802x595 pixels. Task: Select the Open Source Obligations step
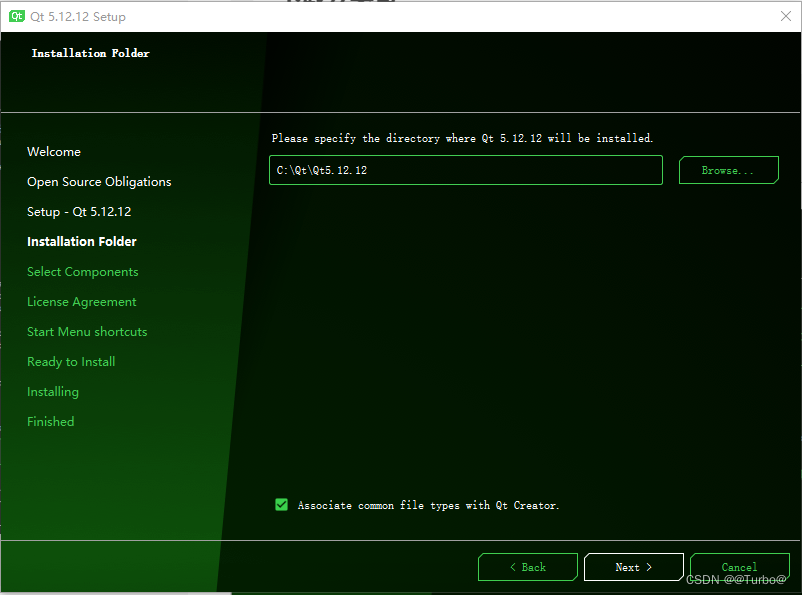[x=99, y=182]
